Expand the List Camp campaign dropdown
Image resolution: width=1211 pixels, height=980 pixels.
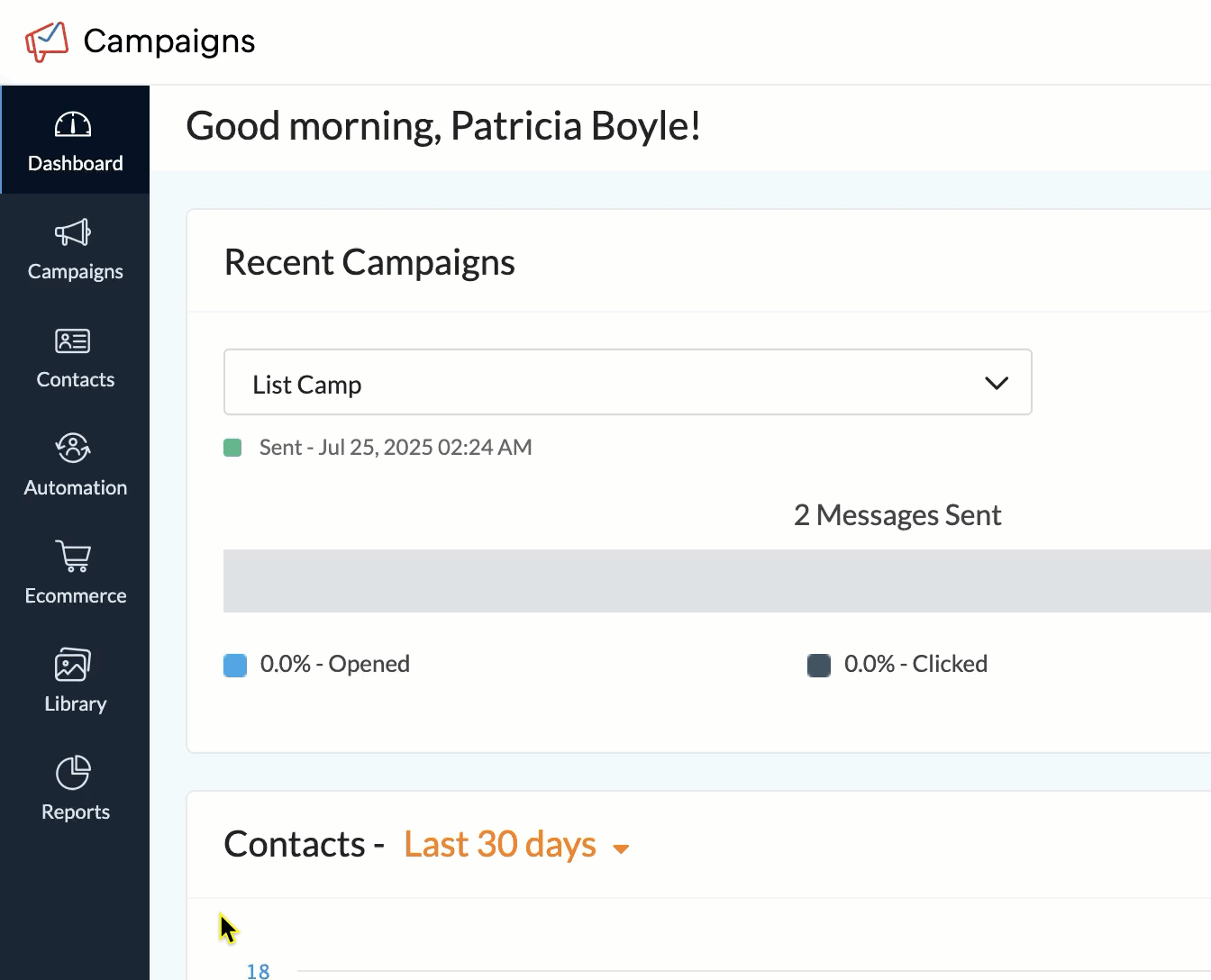(x=627, y=383)
